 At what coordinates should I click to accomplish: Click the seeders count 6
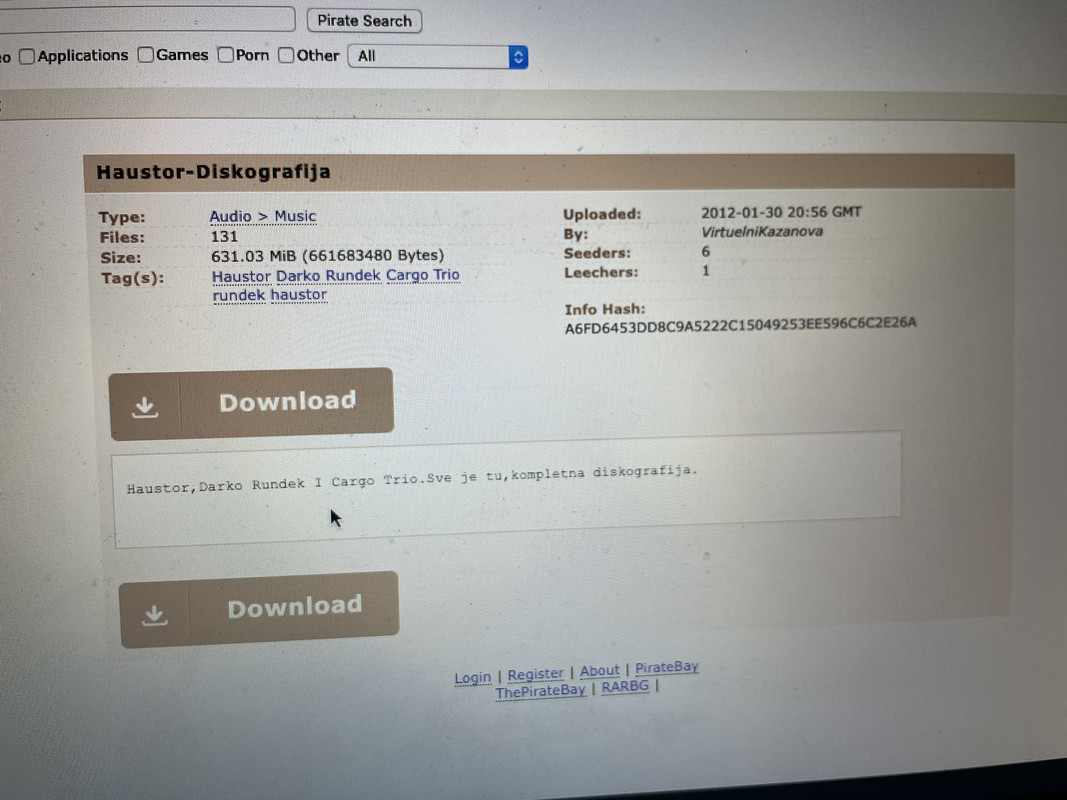tap(706, 251)
